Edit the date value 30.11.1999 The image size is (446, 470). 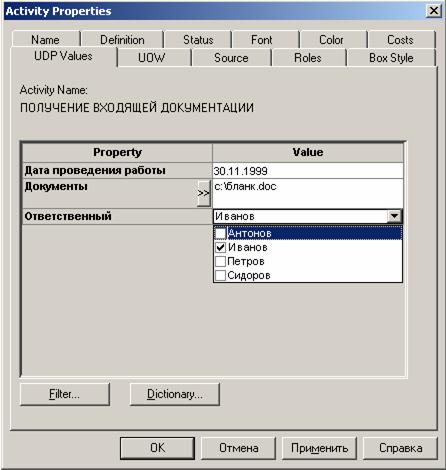pyautogui.click(x=308, y=171)
